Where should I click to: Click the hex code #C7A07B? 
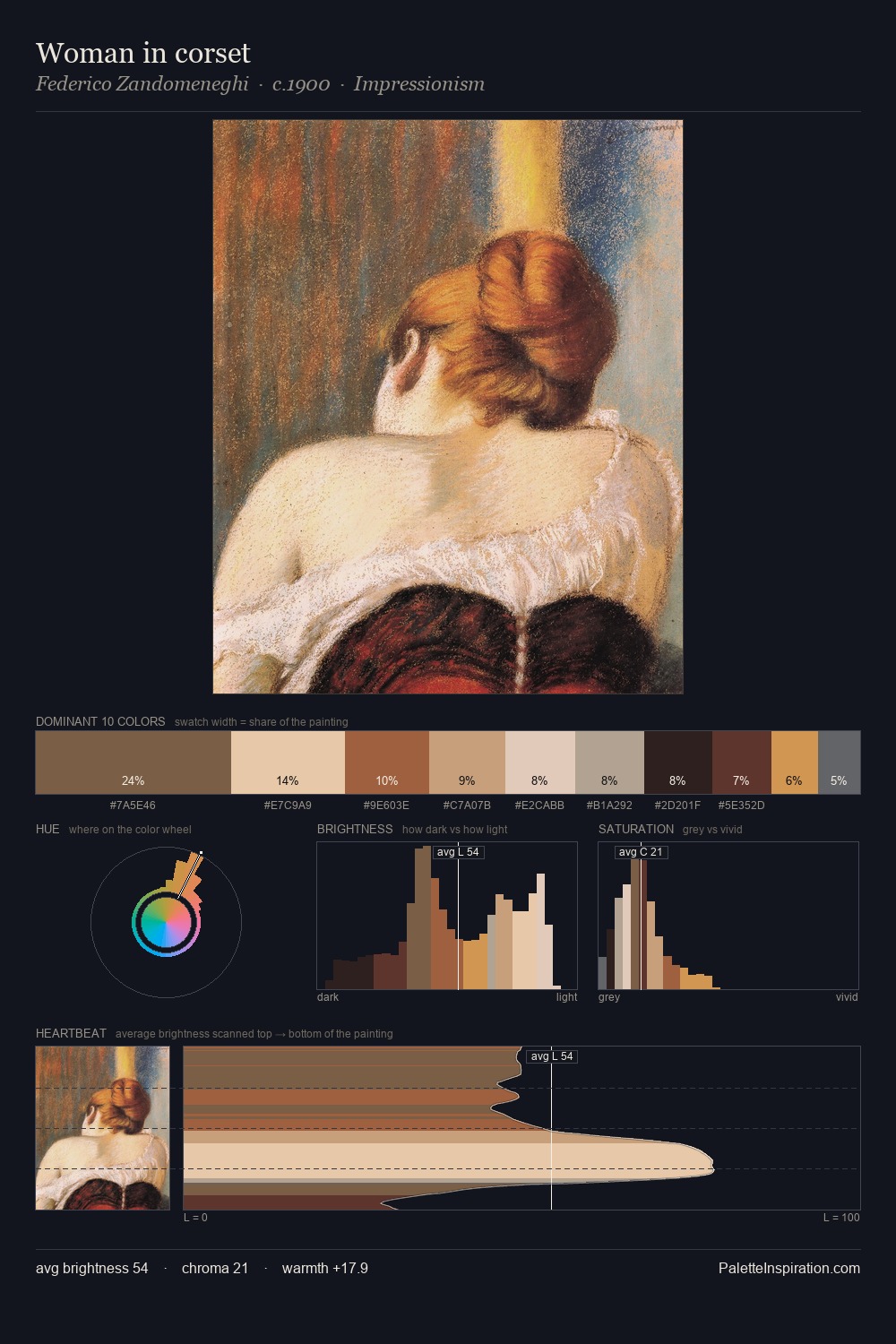(467, 806)
